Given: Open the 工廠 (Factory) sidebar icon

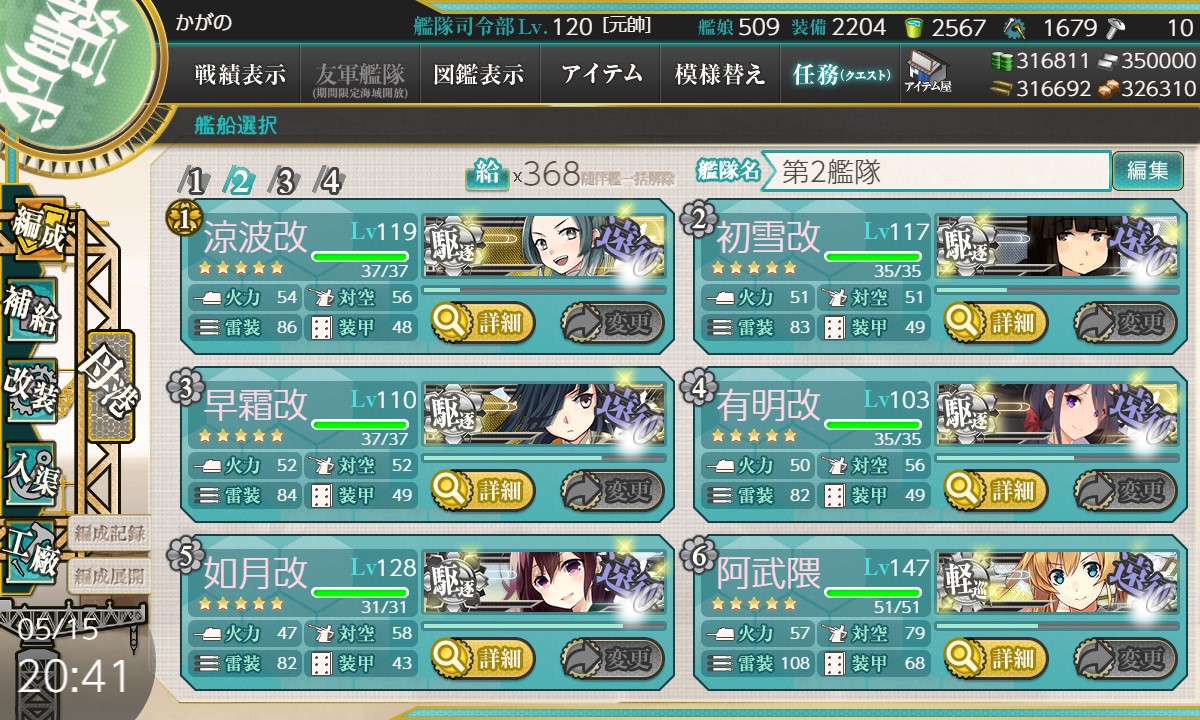Looking at the screenshot, I should 31,550.
